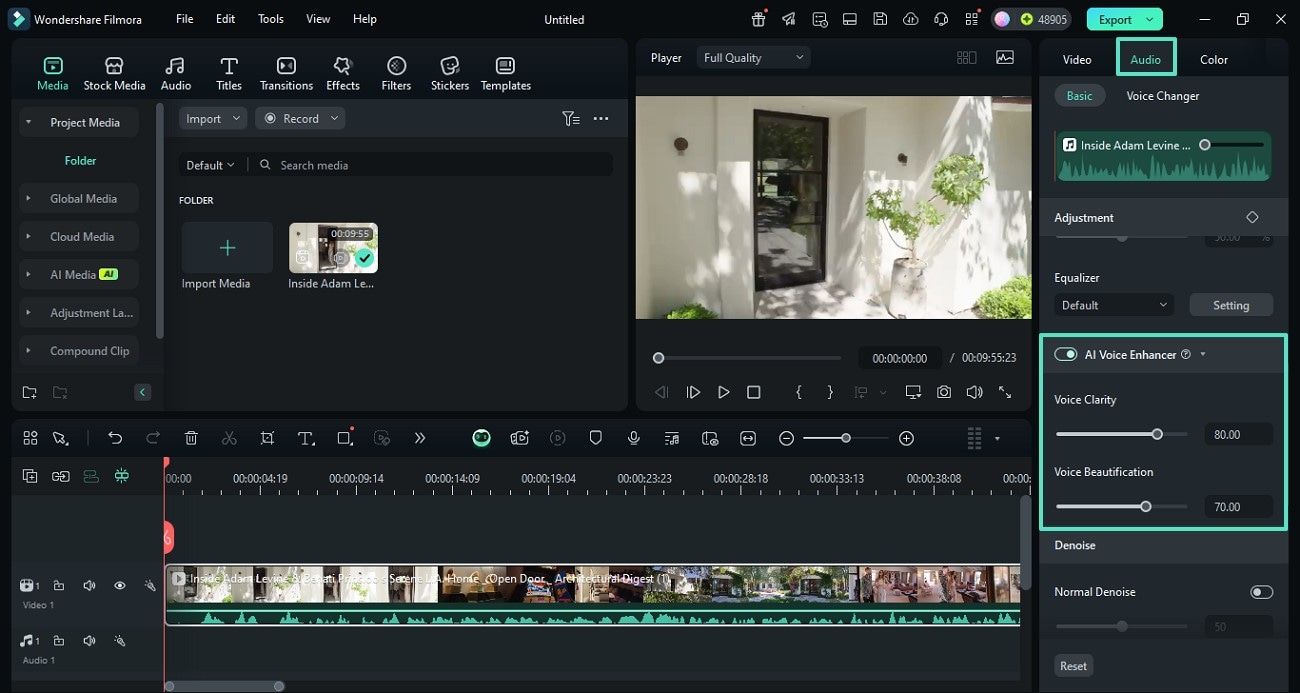This screenshot has height=693, width=1300.
Task: Click the cloud upload icon in title bar
Action: click(910, 19)
